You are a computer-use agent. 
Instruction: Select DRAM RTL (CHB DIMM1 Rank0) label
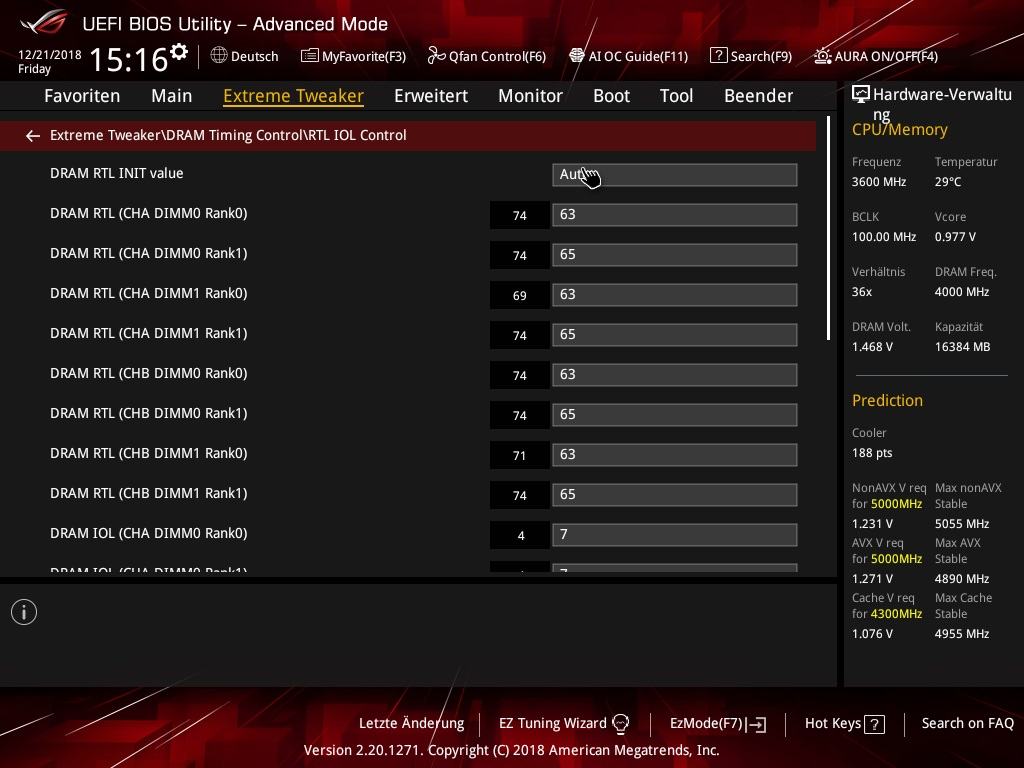149,454
